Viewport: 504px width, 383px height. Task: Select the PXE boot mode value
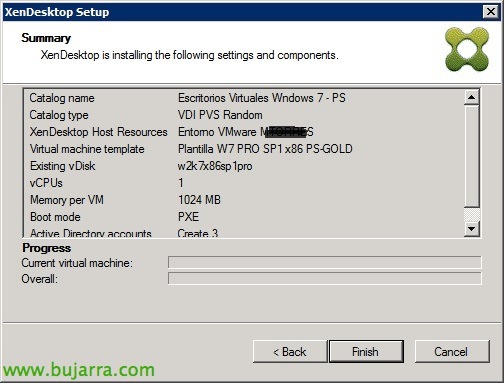188,217
